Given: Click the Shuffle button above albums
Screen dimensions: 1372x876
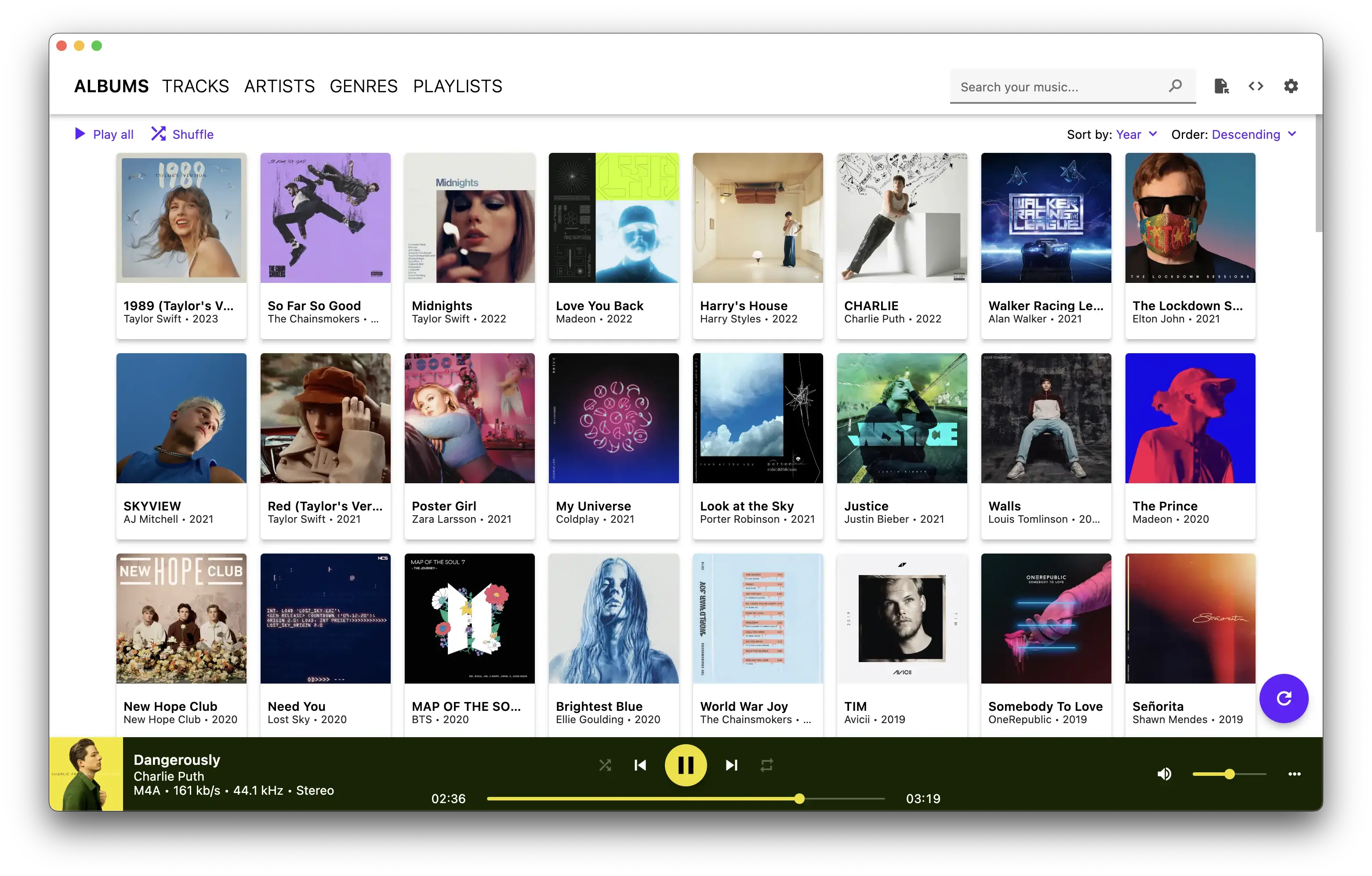Looking at the screenshot, I should coord(182,134).
